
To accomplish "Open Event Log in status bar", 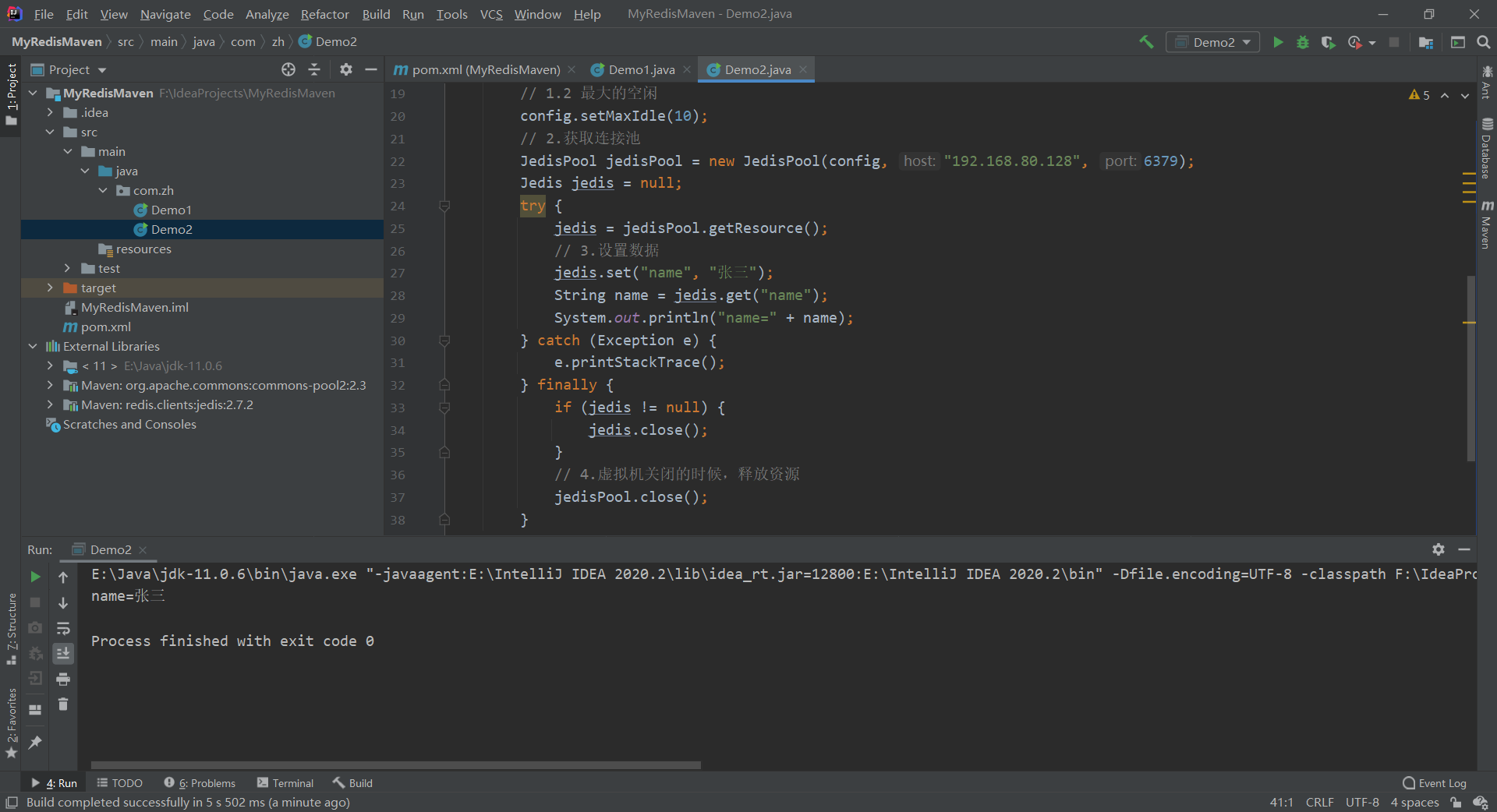I will [x=1435, y=783].
